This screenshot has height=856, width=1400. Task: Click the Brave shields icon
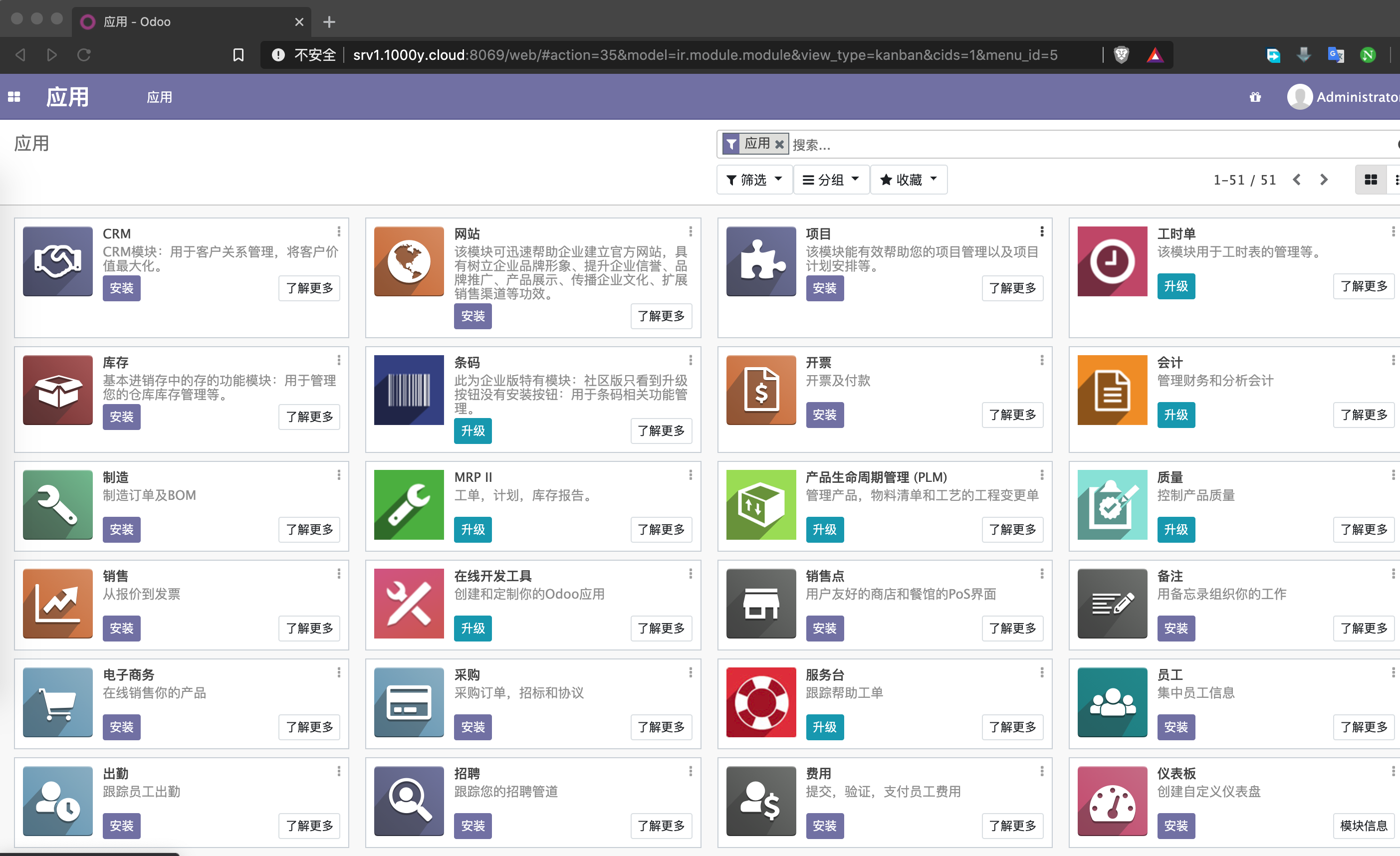(x=1121, y=54)
